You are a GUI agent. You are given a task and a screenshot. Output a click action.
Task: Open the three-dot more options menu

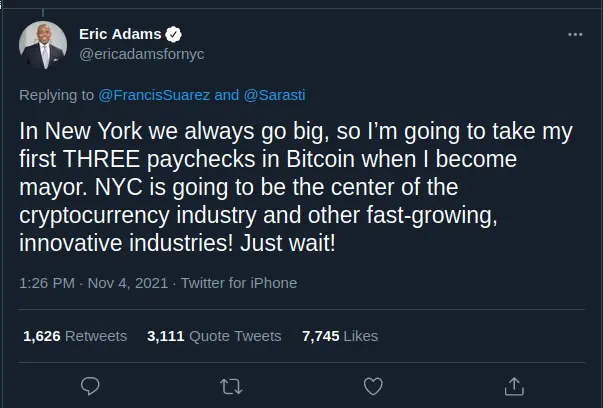click(575, 34)
